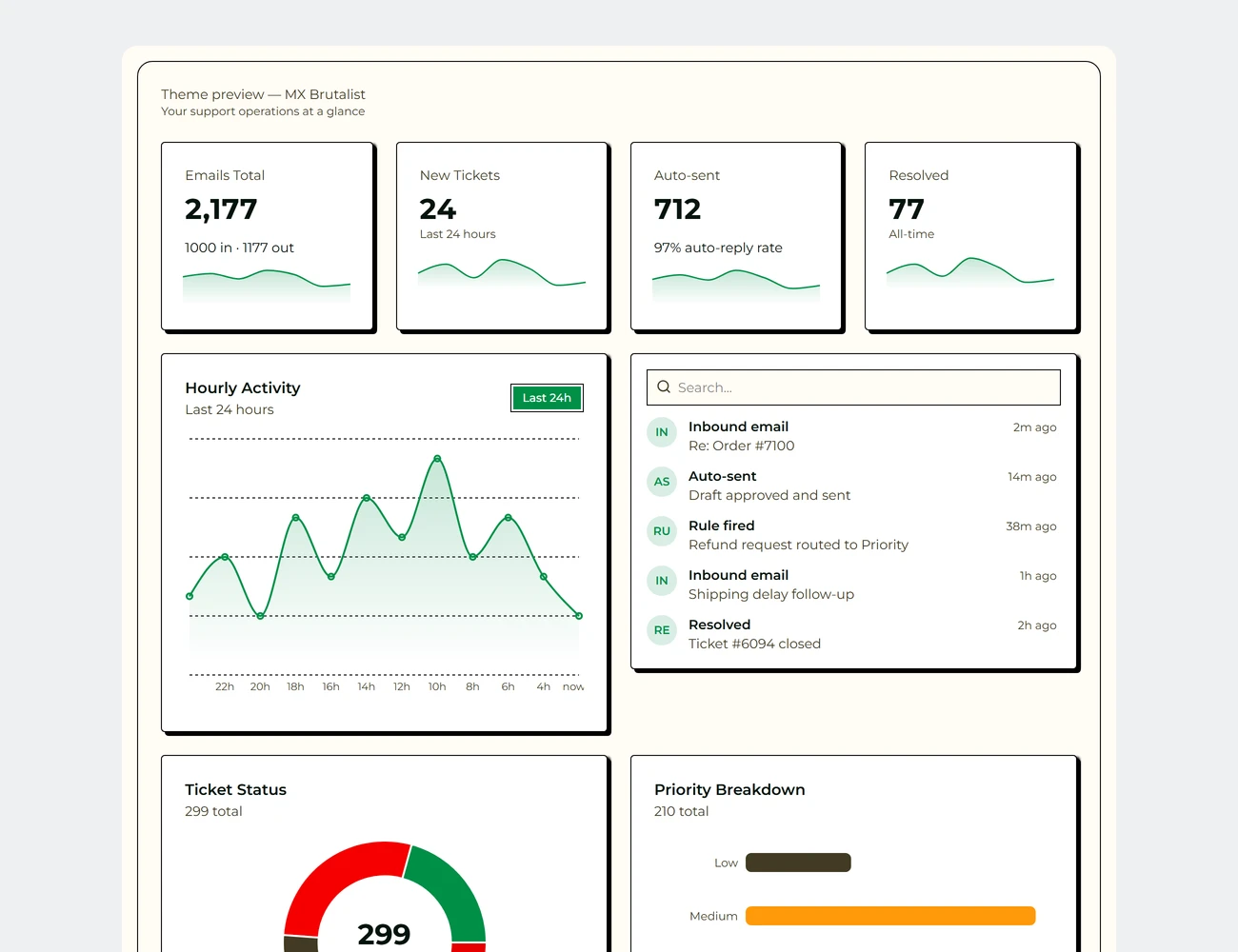Image resolution: width=1238 pixels, height=952 pixels.
Task: Click the RU badge beside Rule fired
Action: tap(662, 531)
